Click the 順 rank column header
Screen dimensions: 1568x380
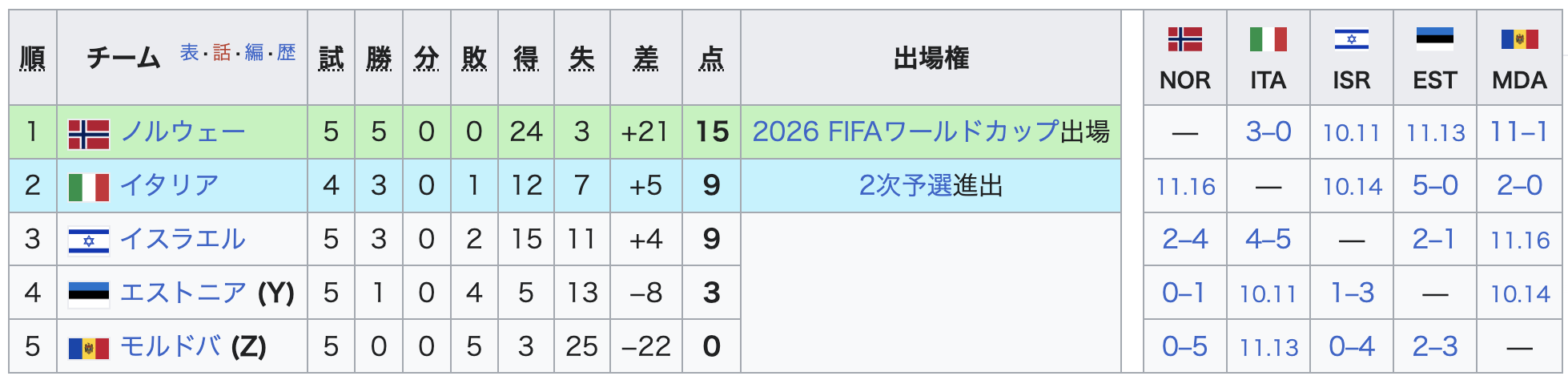click(32, 59)
